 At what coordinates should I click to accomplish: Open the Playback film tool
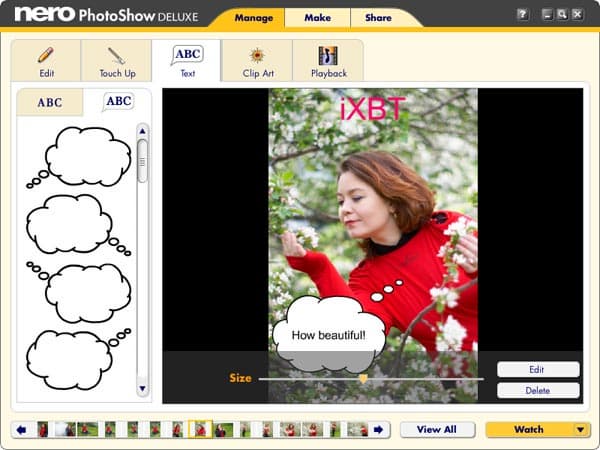point(328,61)
